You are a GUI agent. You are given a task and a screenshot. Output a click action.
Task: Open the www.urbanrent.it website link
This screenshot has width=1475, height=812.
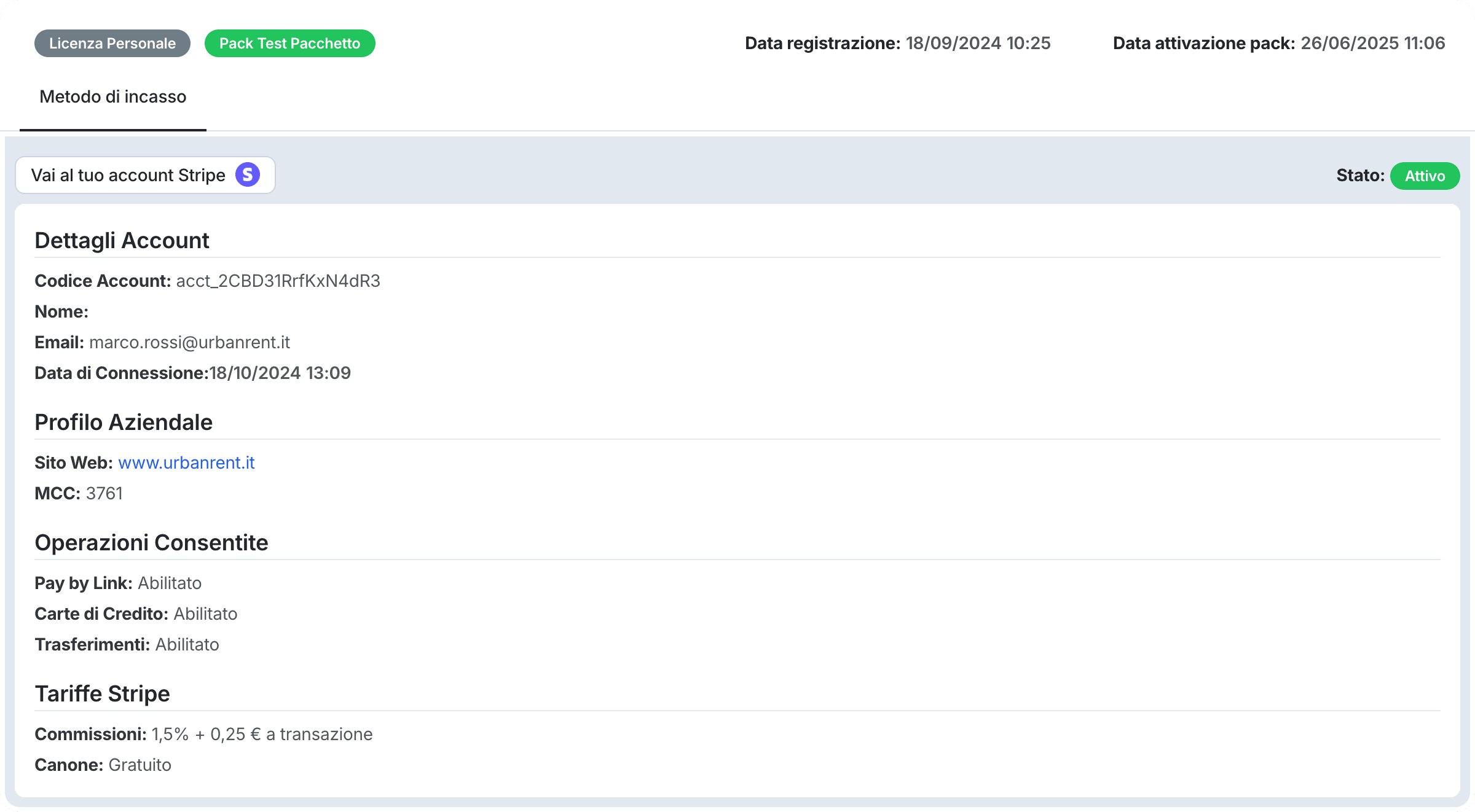pyautogui.click(x=186, y=463)
